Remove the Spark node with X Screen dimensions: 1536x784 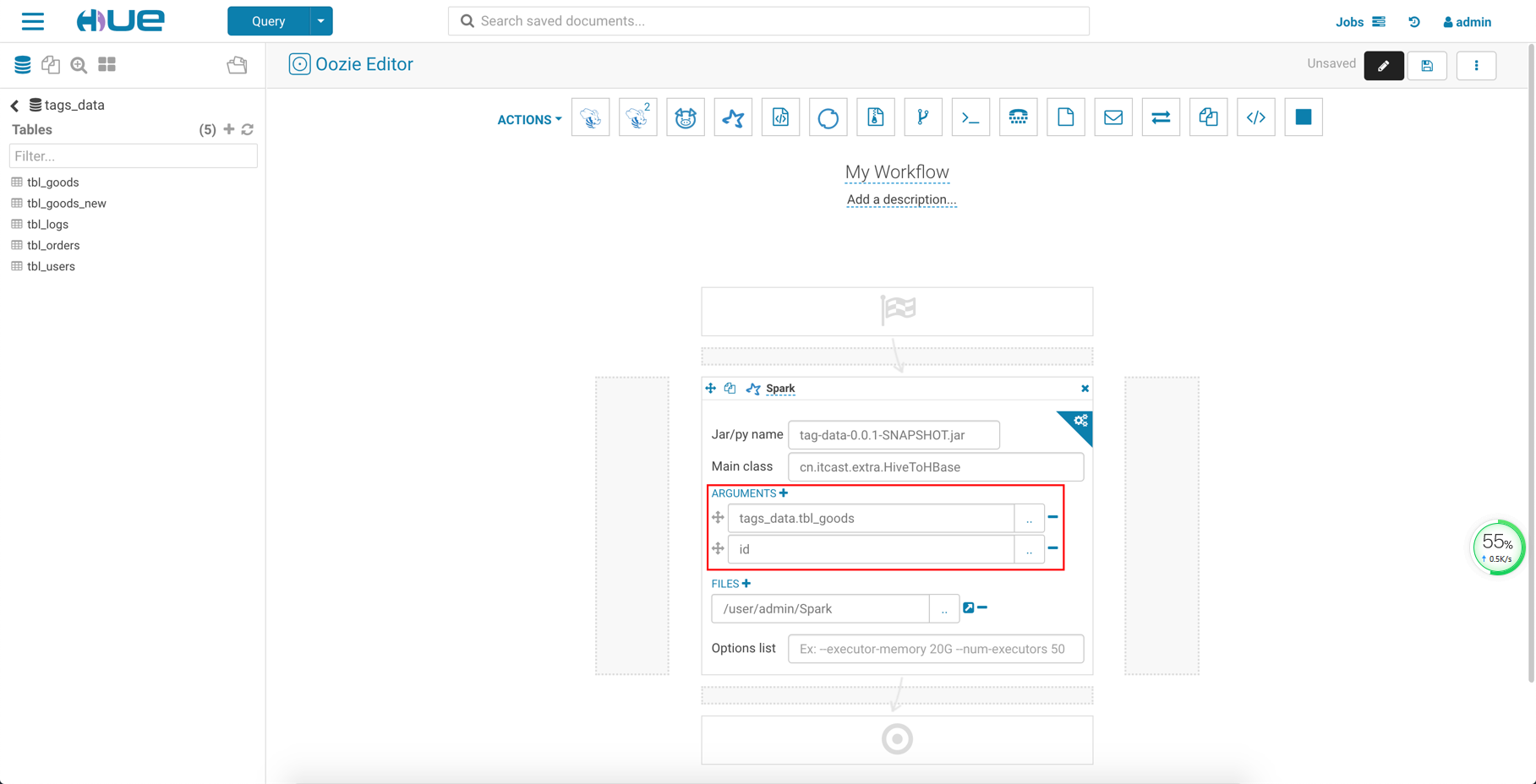[1085, 389]
